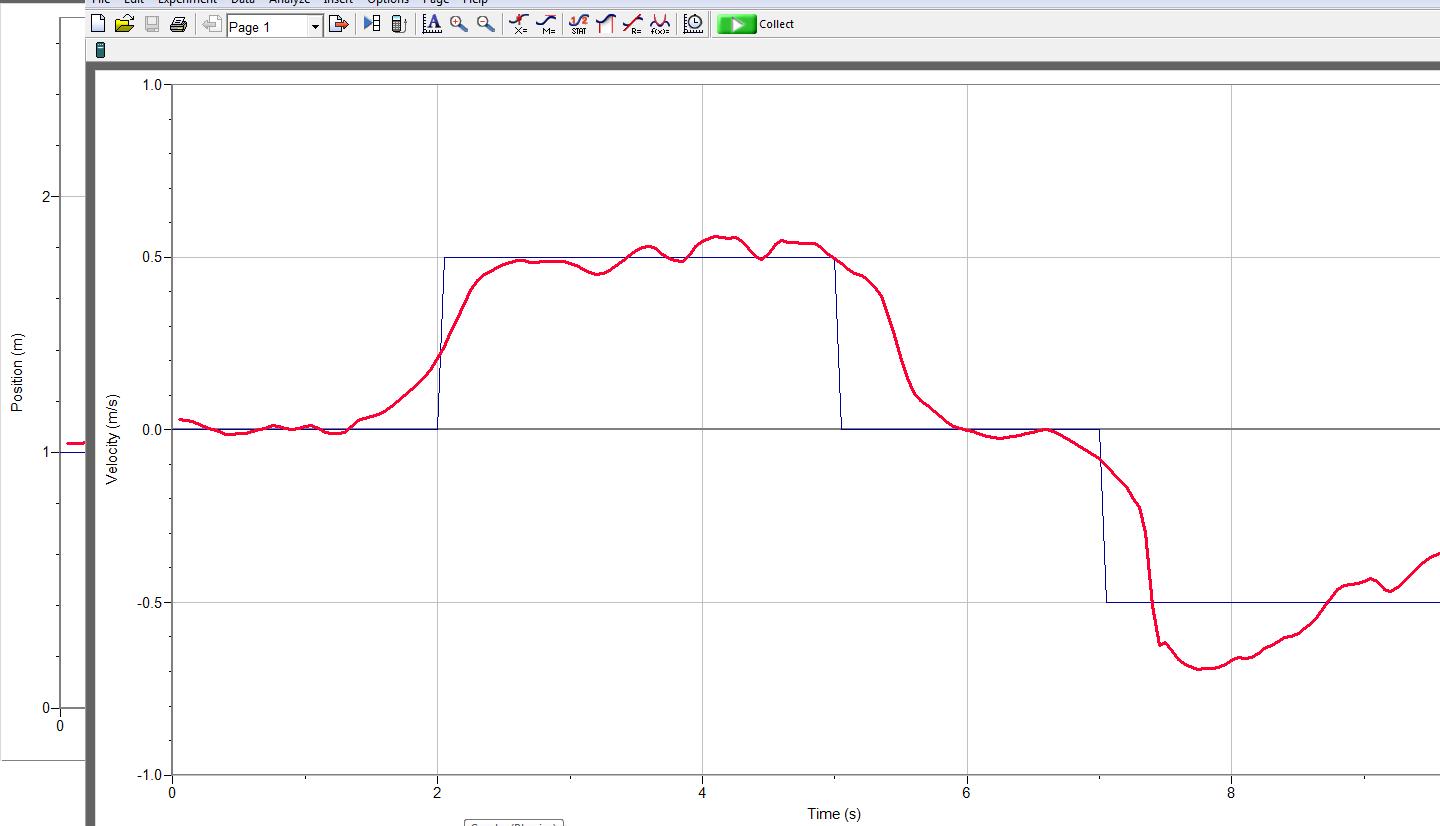Image resolution: width=1440 pixels, height=826 pixels.
Task: Autoscale the graph with the Autoscale icon
Action: 430,24
